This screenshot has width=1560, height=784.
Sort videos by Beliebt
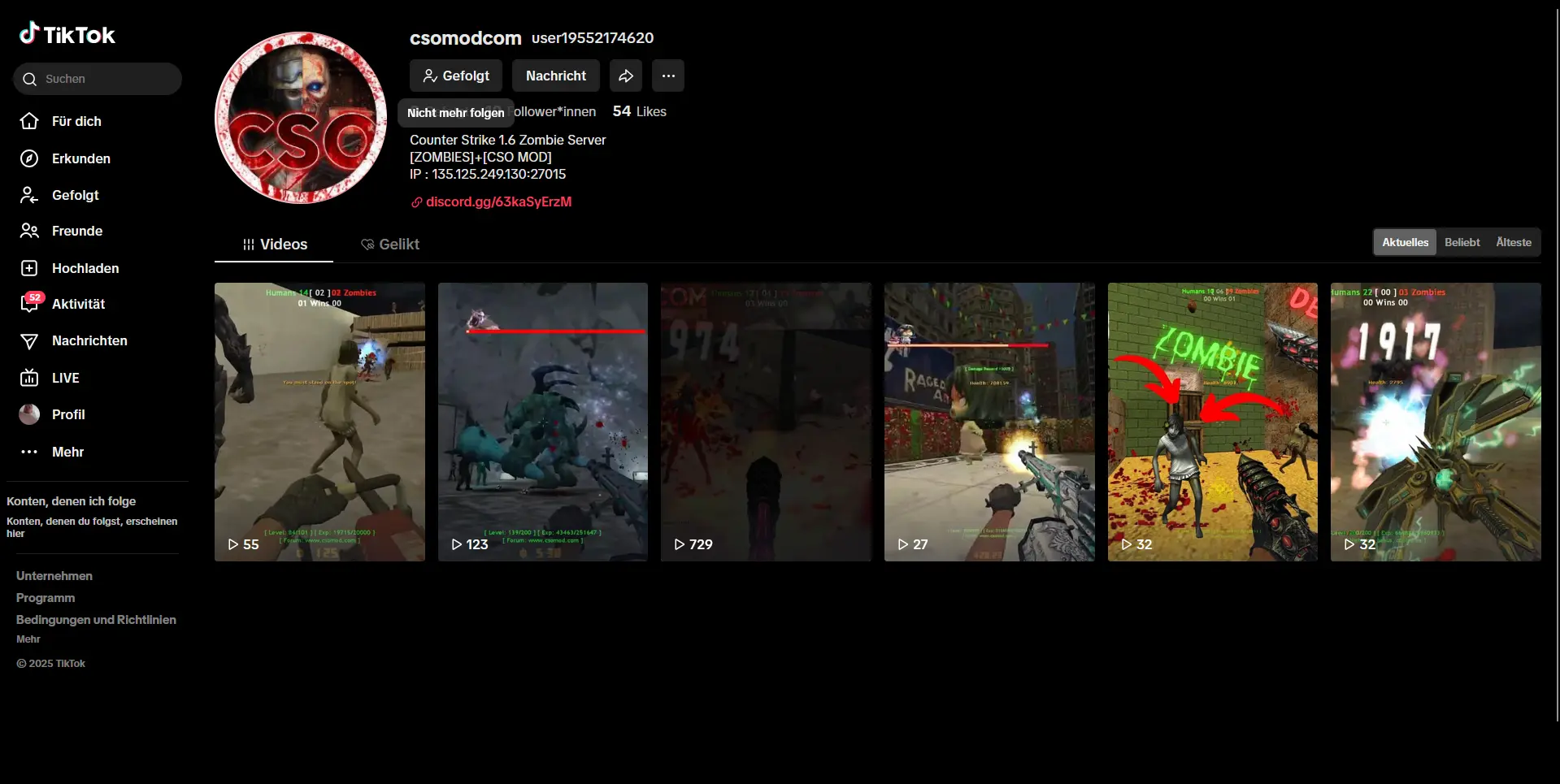1462,242
